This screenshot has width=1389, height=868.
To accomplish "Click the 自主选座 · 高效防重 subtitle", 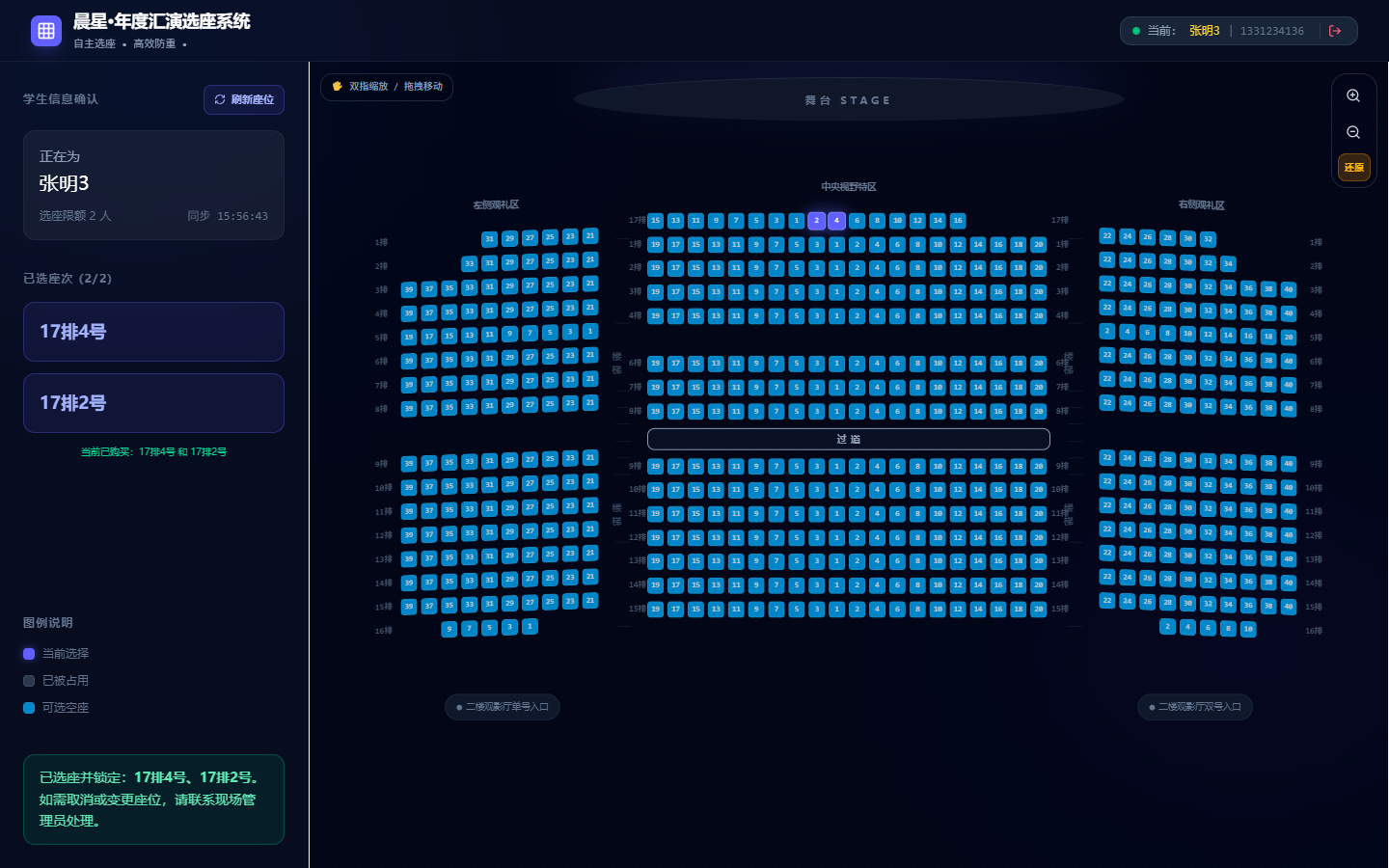I will click(130, 43).
